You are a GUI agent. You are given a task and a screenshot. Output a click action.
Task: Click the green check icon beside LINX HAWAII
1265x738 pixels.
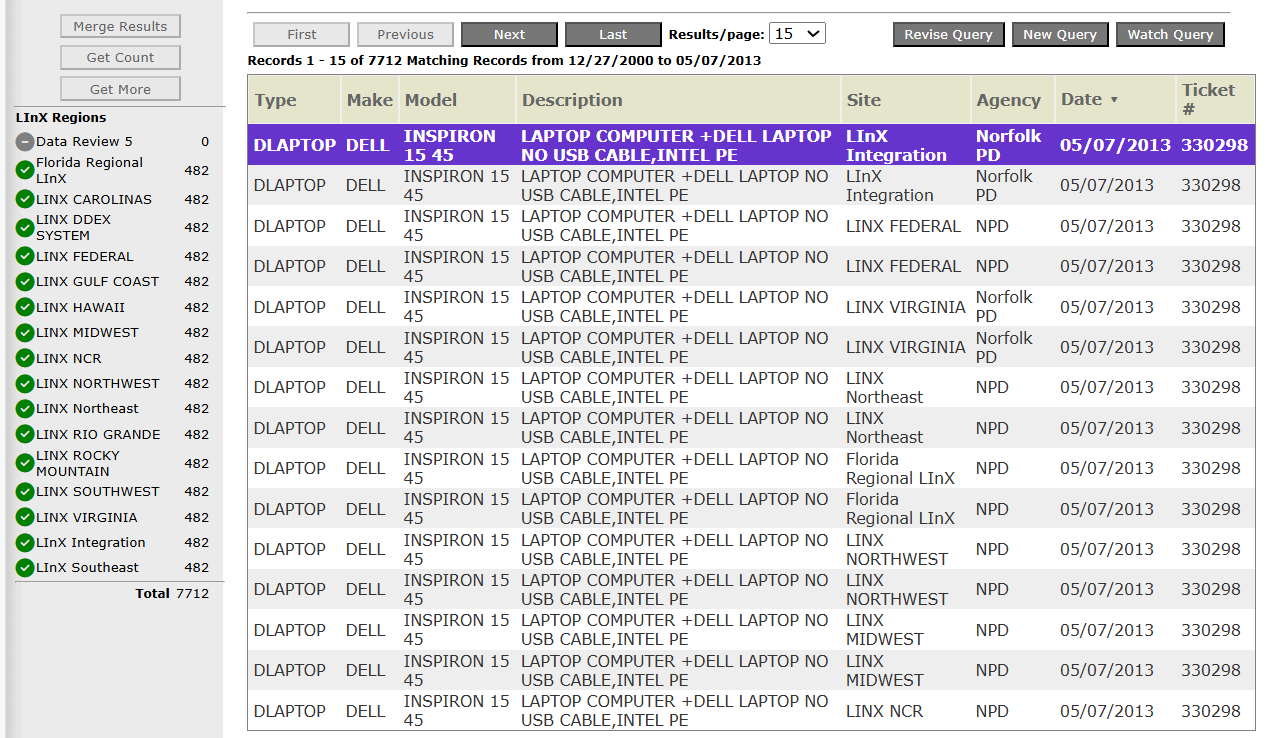click(x=25, y=308)
